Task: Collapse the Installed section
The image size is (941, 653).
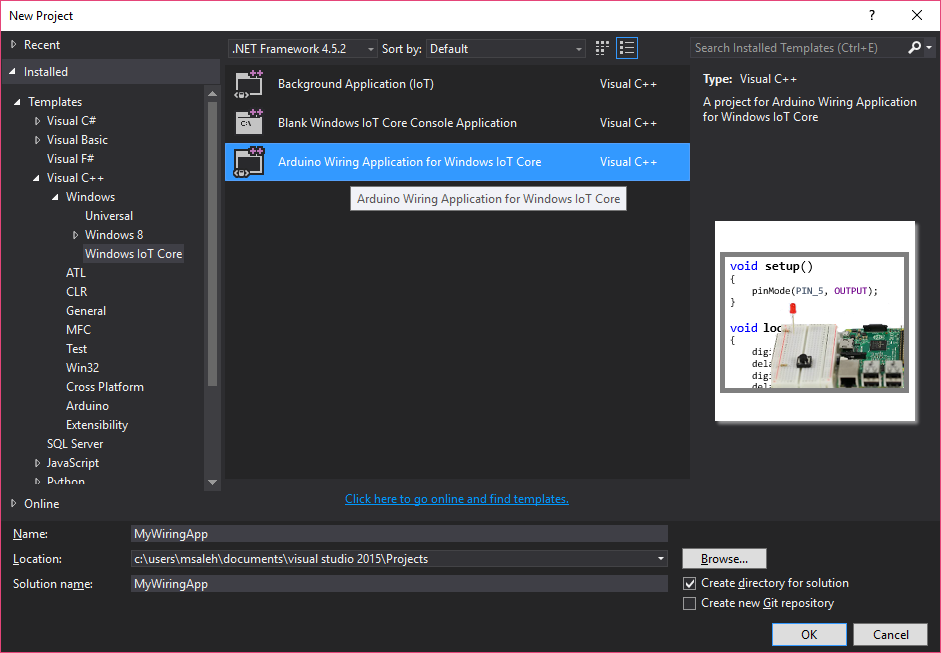Action: coord(13,71)
